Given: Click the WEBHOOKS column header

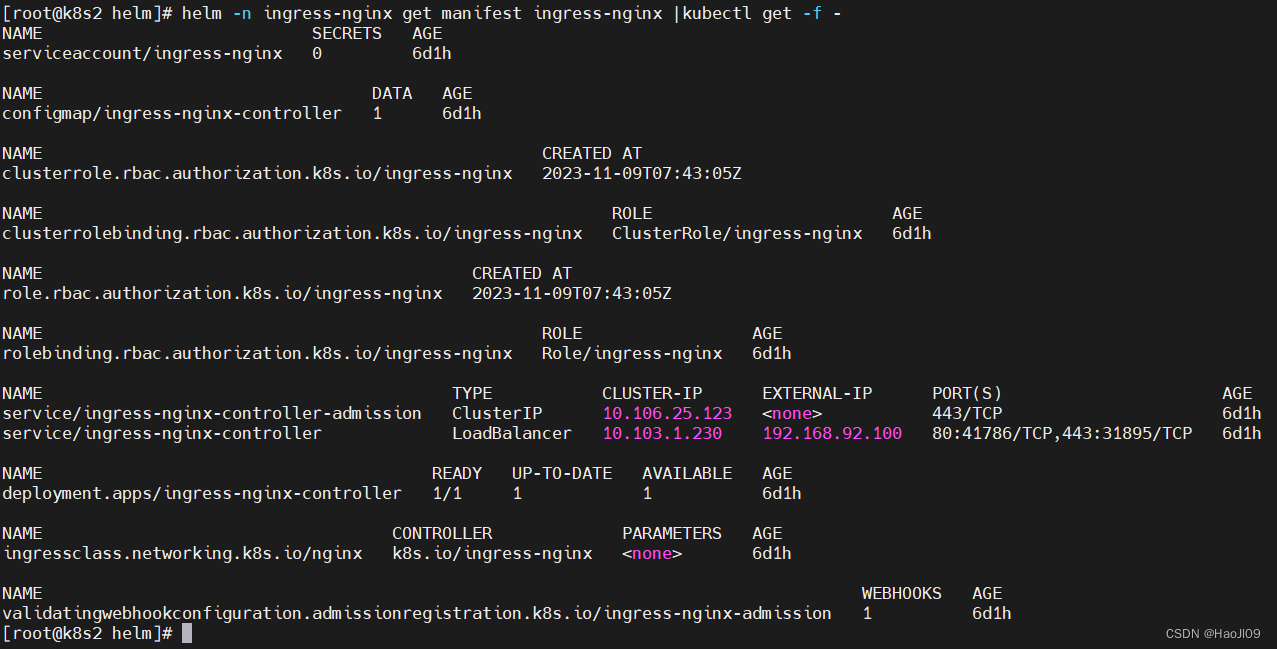Looking at the screenshot, I should (x=902, y=593).
